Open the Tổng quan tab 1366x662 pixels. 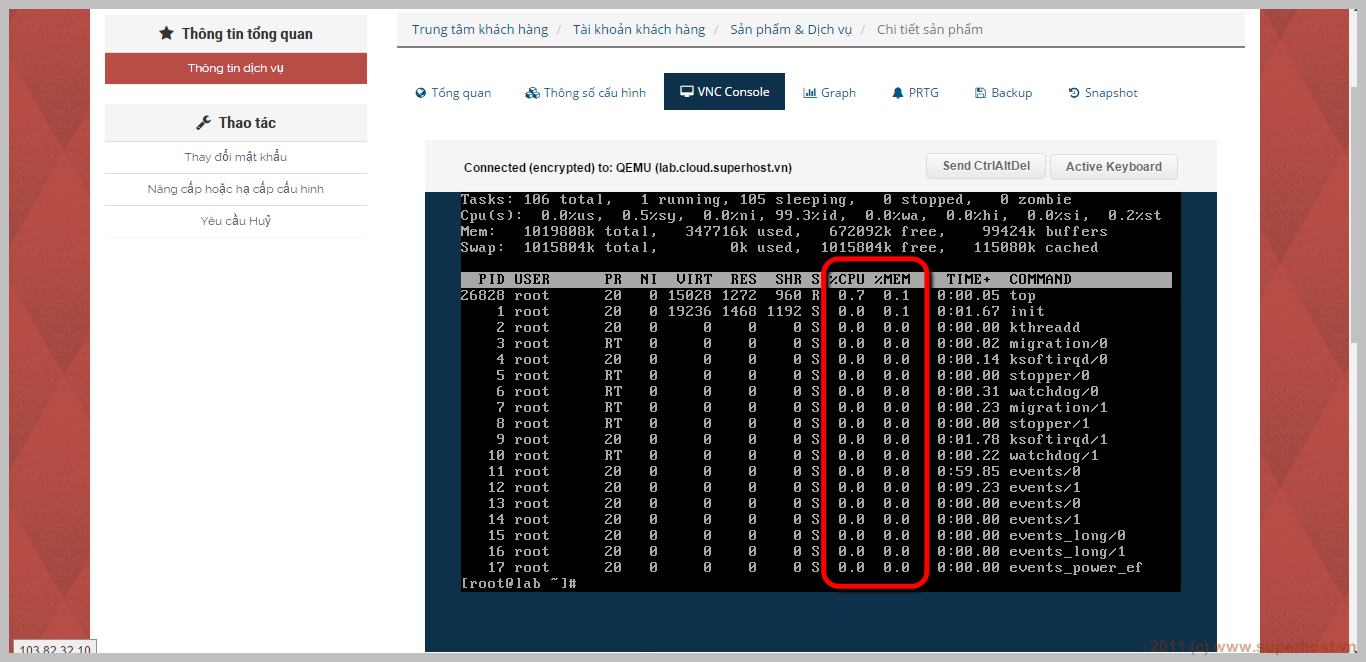click(x=453, y=92)
